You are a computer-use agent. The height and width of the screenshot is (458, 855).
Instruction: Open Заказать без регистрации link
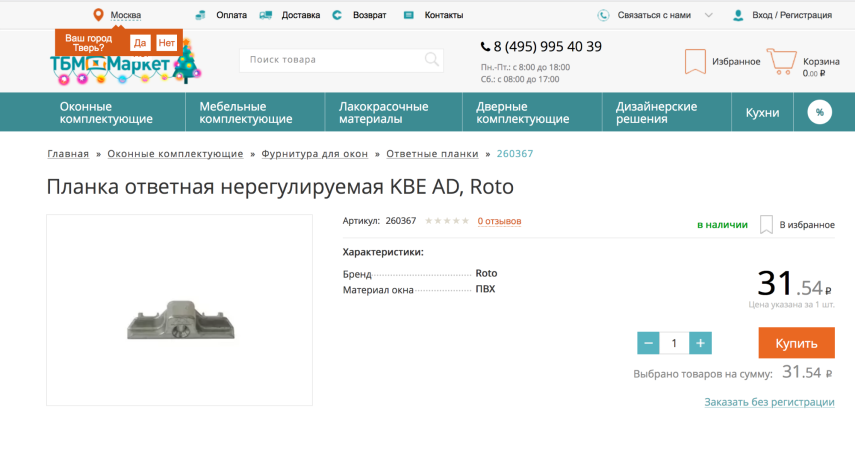tap(769, 402)
